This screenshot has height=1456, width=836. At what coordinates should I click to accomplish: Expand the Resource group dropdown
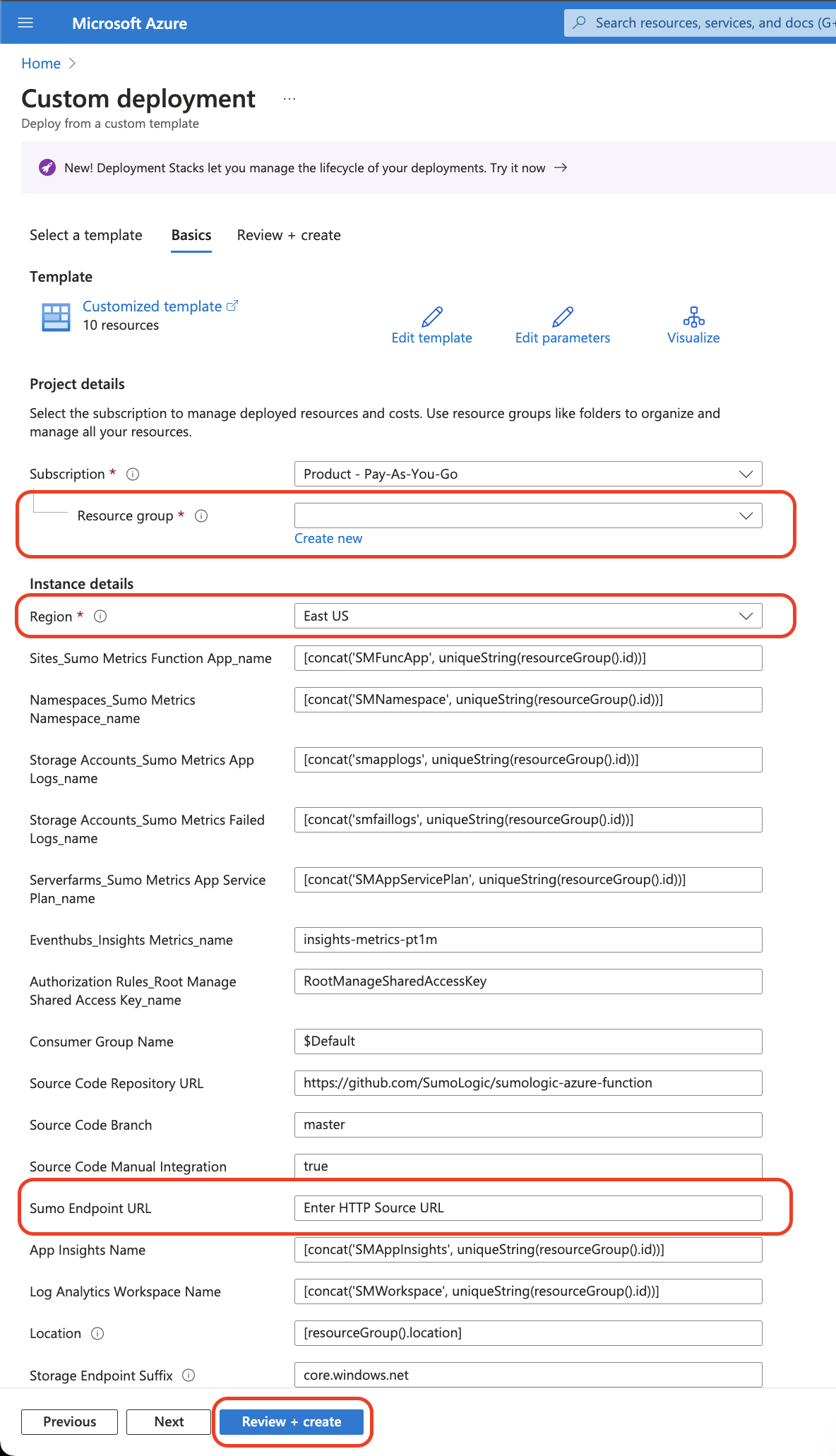point(746,516)
